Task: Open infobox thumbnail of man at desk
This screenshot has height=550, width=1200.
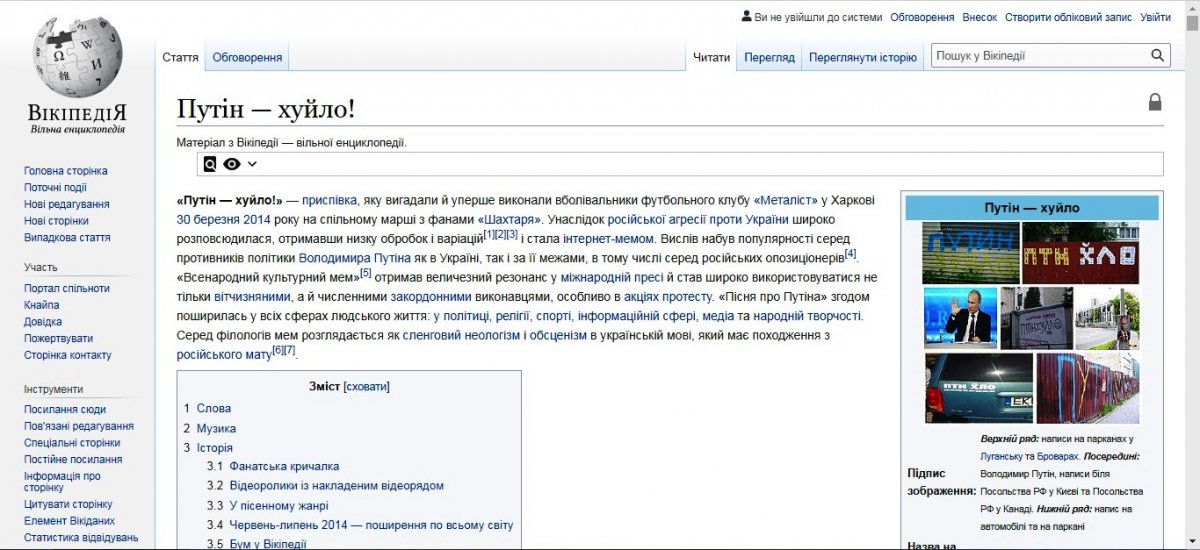Action: point(959,318)
